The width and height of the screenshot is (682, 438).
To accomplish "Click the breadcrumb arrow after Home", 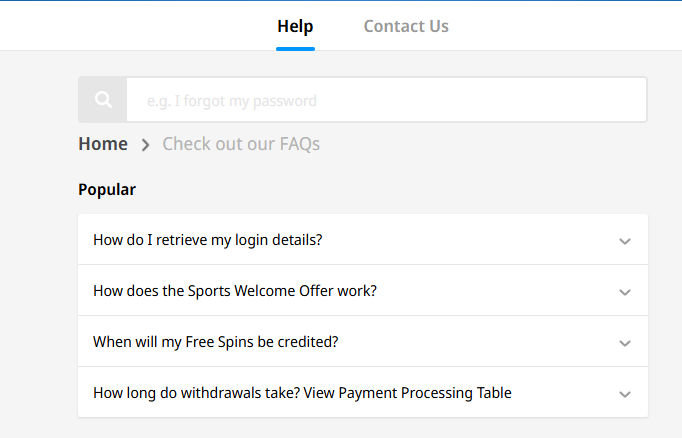I will pyautogui.click(x=145, y=145).
